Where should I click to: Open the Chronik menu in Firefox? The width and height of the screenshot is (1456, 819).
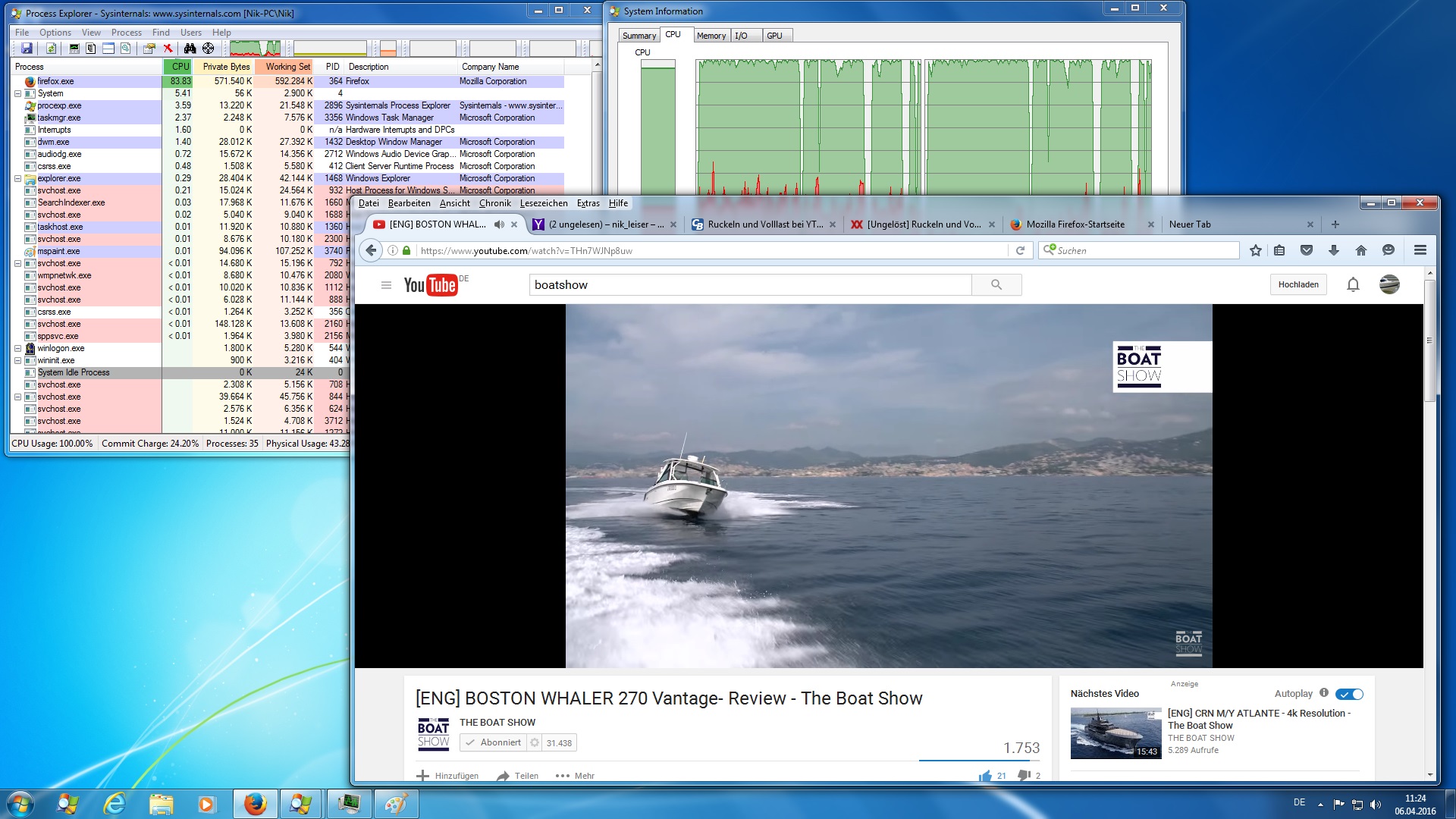coord(494,203)
